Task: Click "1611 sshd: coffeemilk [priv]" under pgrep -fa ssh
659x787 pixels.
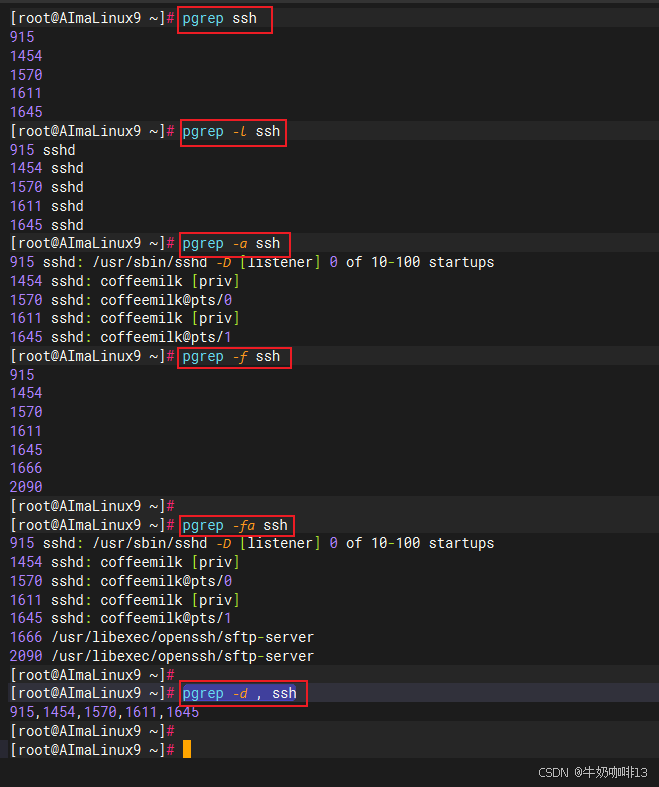Action: tap(125, 600)
